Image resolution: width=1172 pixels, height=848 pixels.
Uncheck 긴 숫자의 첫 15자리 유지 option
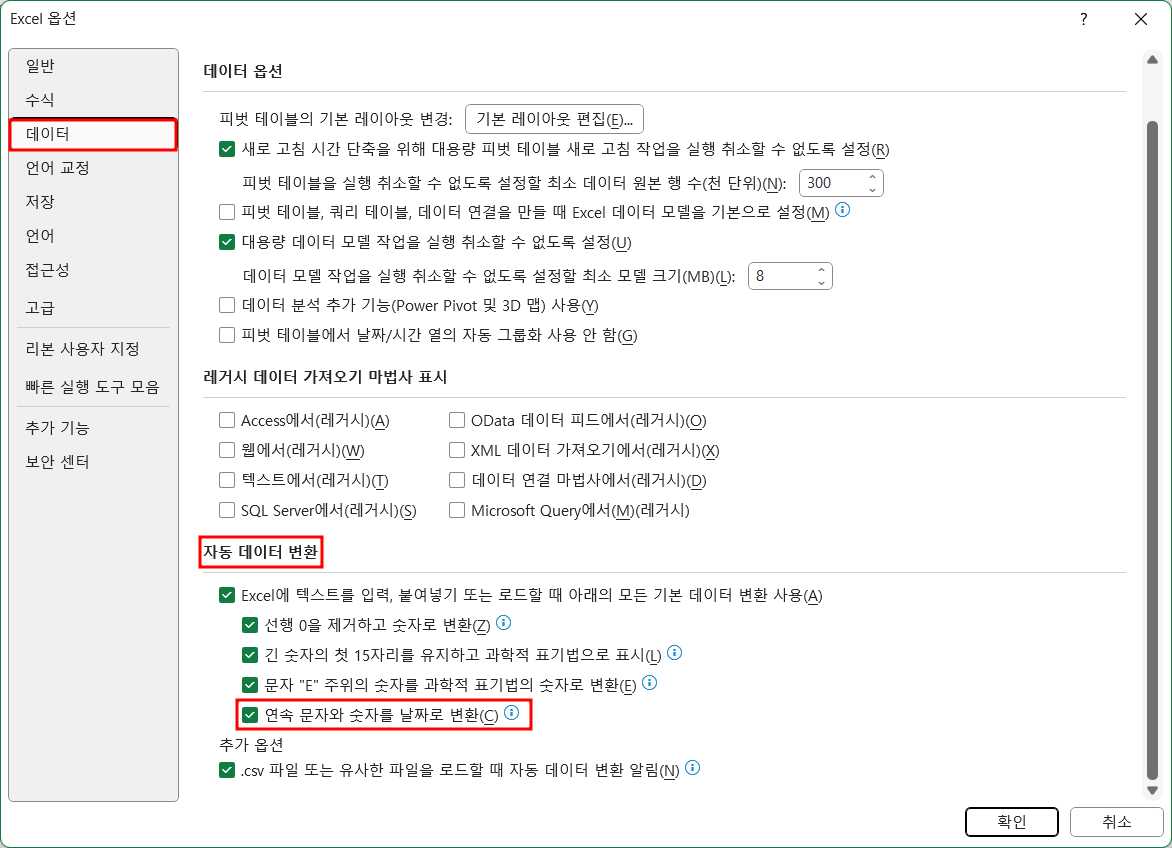[x=250, y=655]
